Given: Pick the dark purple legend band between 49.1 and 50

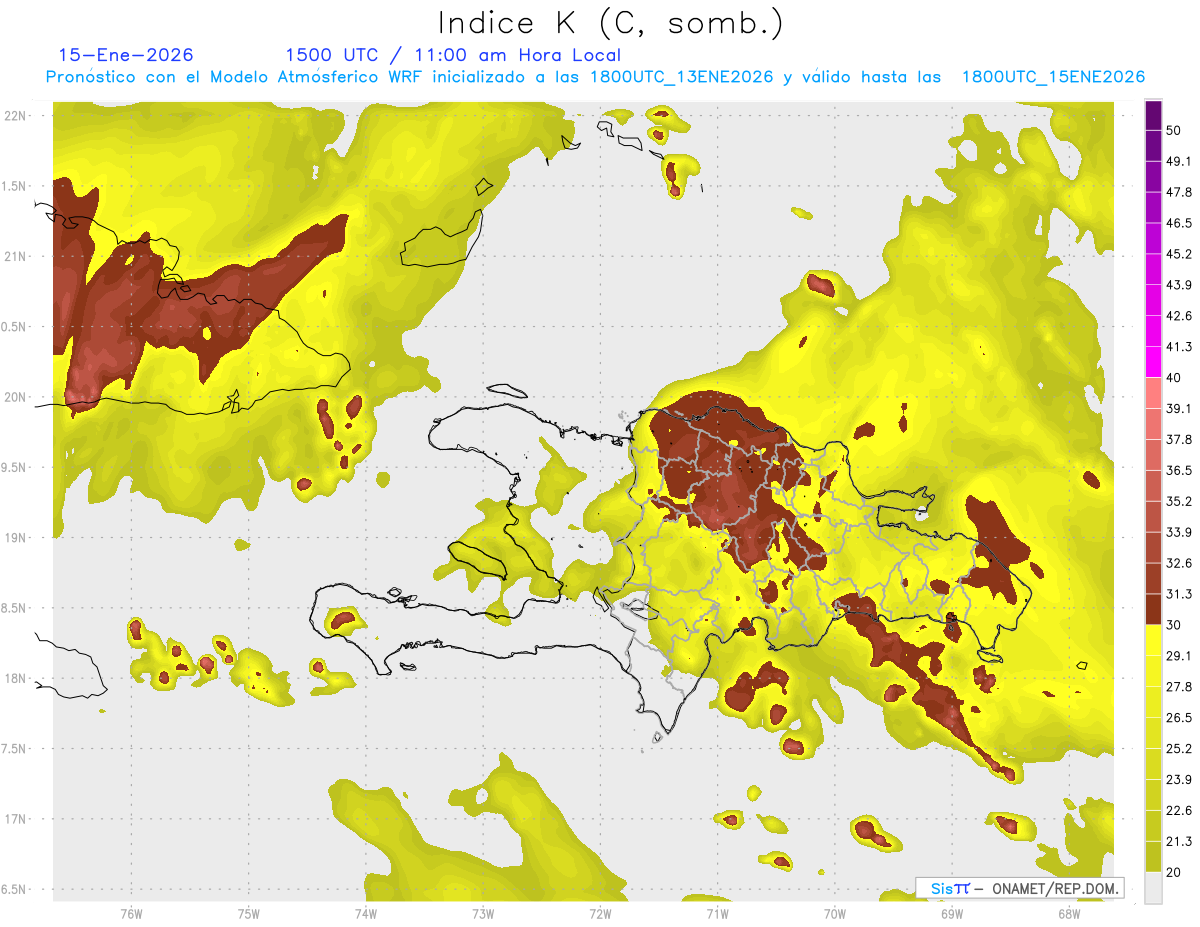Looking at the screenshot, I should tap(1153, 146).
